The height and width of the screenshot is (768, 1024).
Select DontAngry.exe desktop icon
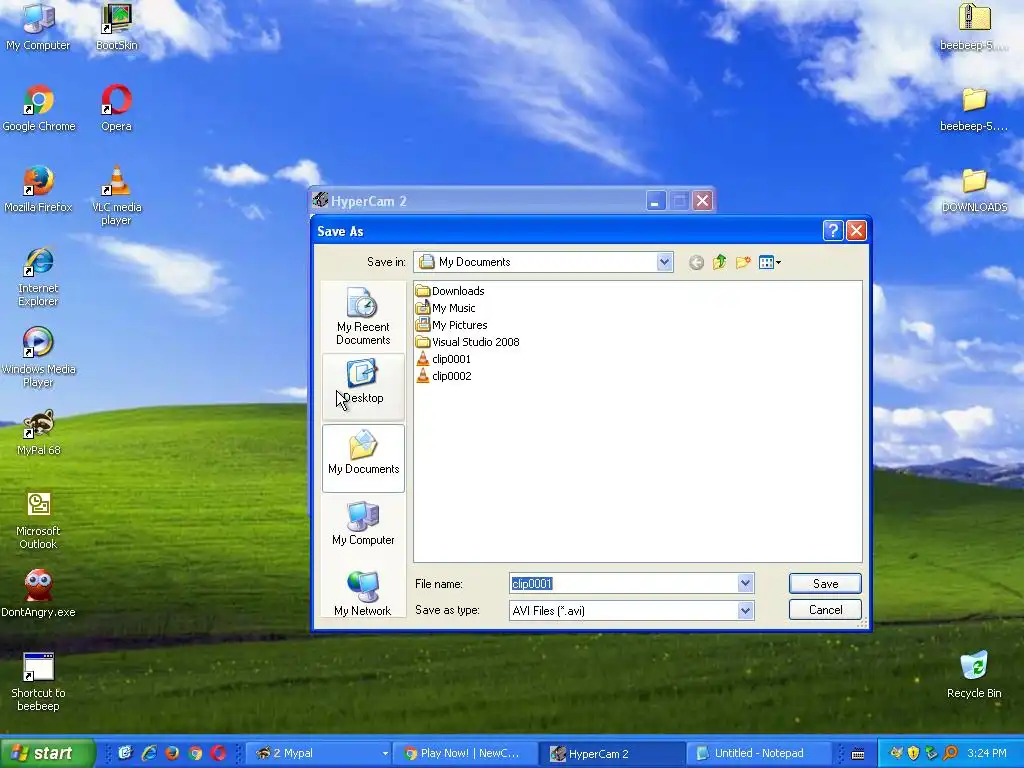(x=38, y=593)
